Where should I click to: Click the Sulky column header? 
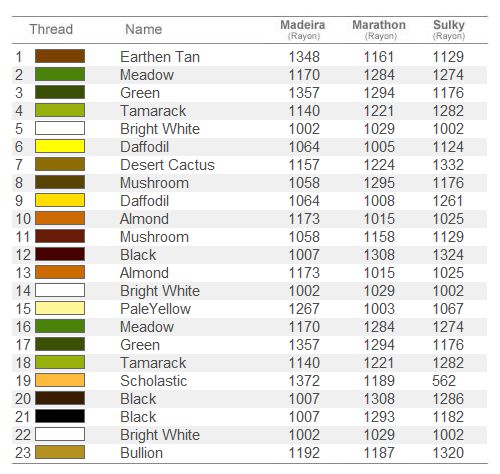pos(449,29)
